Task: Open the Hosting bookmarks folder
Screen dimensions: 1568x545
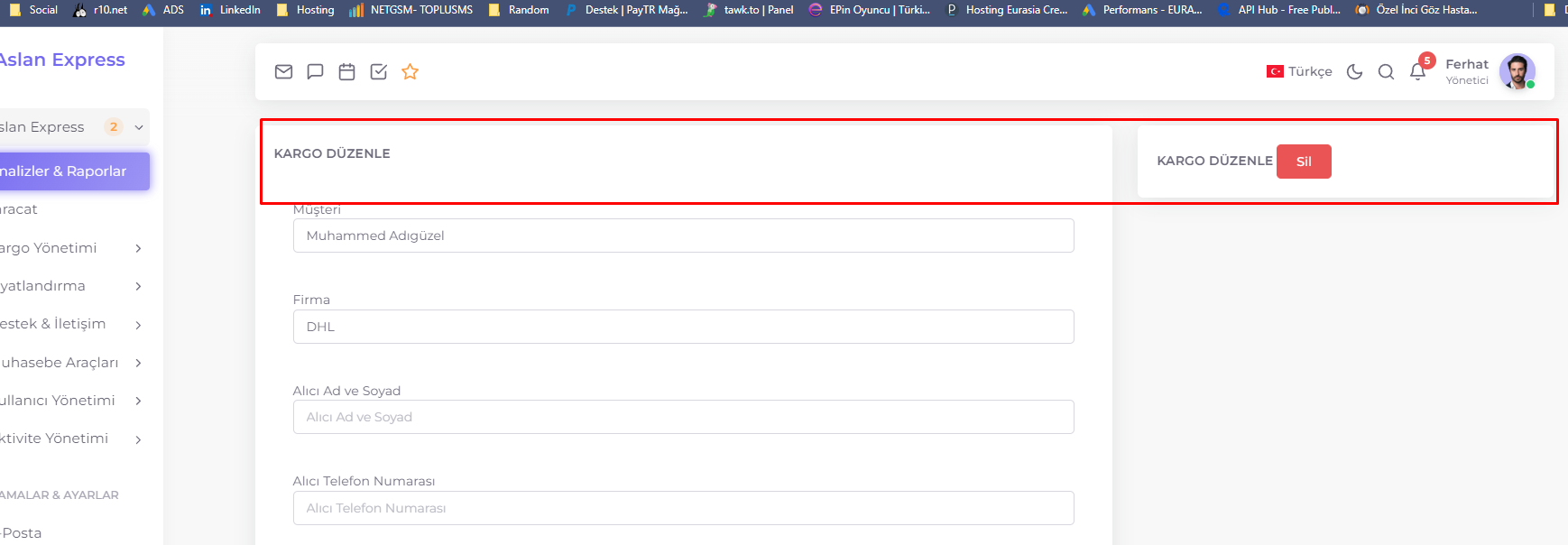Action: tap(305, 10)
